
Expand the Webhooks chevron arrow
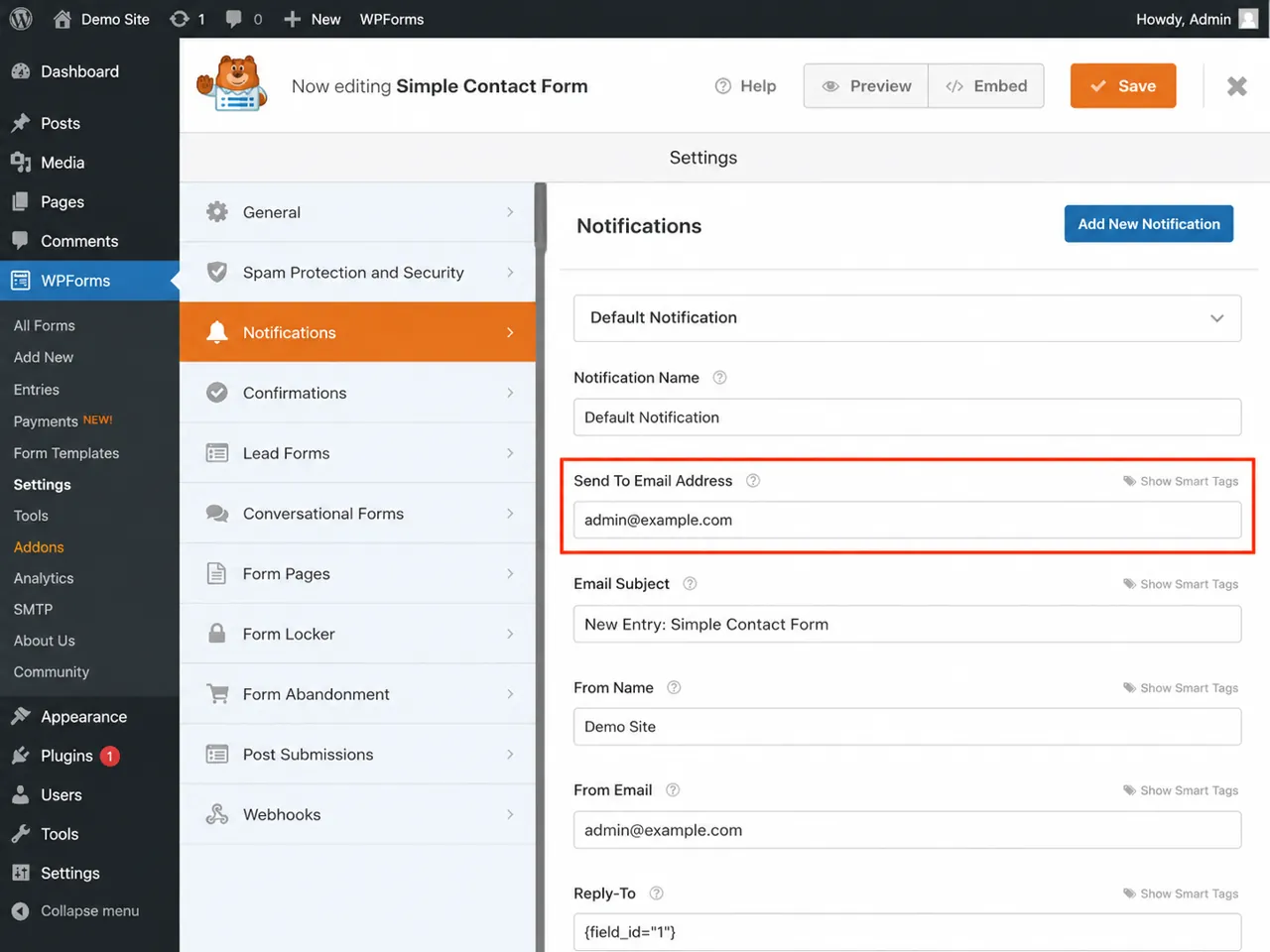point(510,814)
